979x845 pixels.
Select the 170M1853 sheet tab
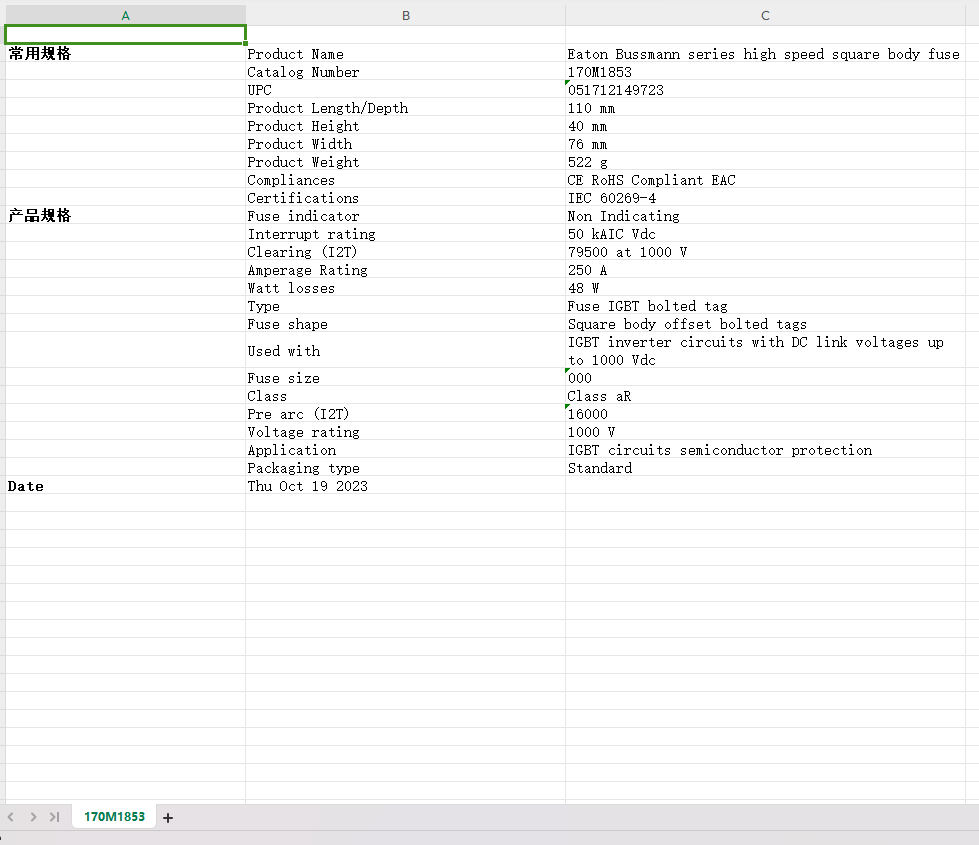pyautogui.click(x=114, y=816)
